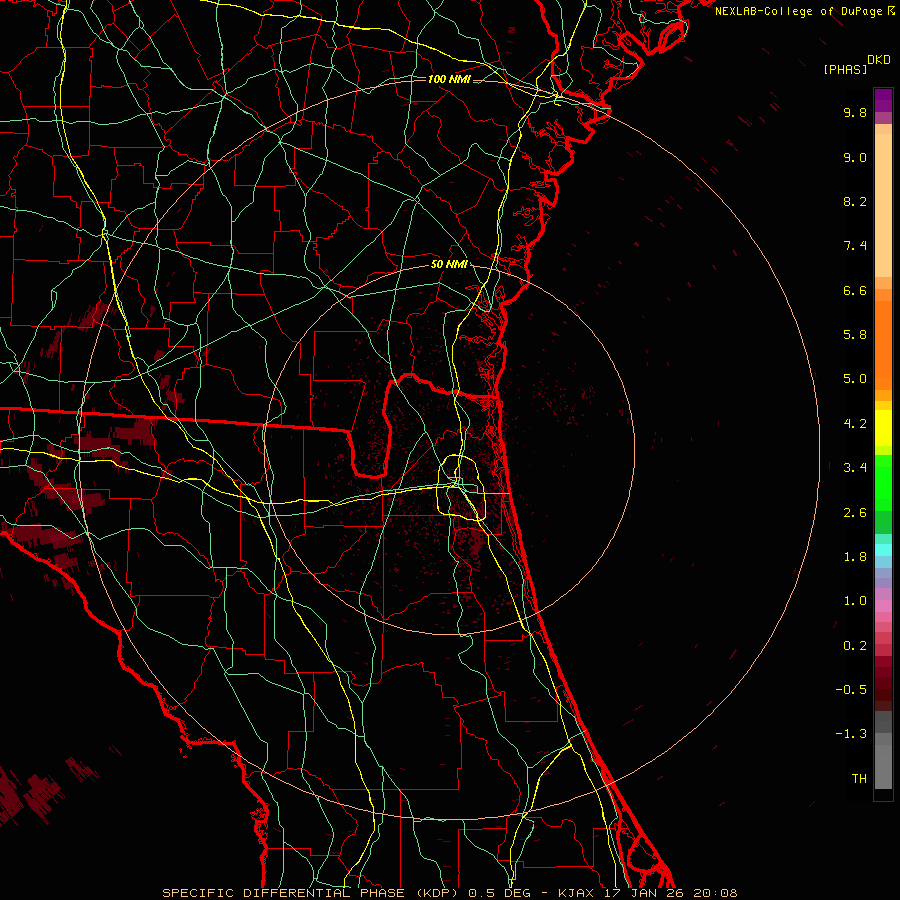
Task: Click the gray swatch beside -1.3
Action: click(883, 735)
